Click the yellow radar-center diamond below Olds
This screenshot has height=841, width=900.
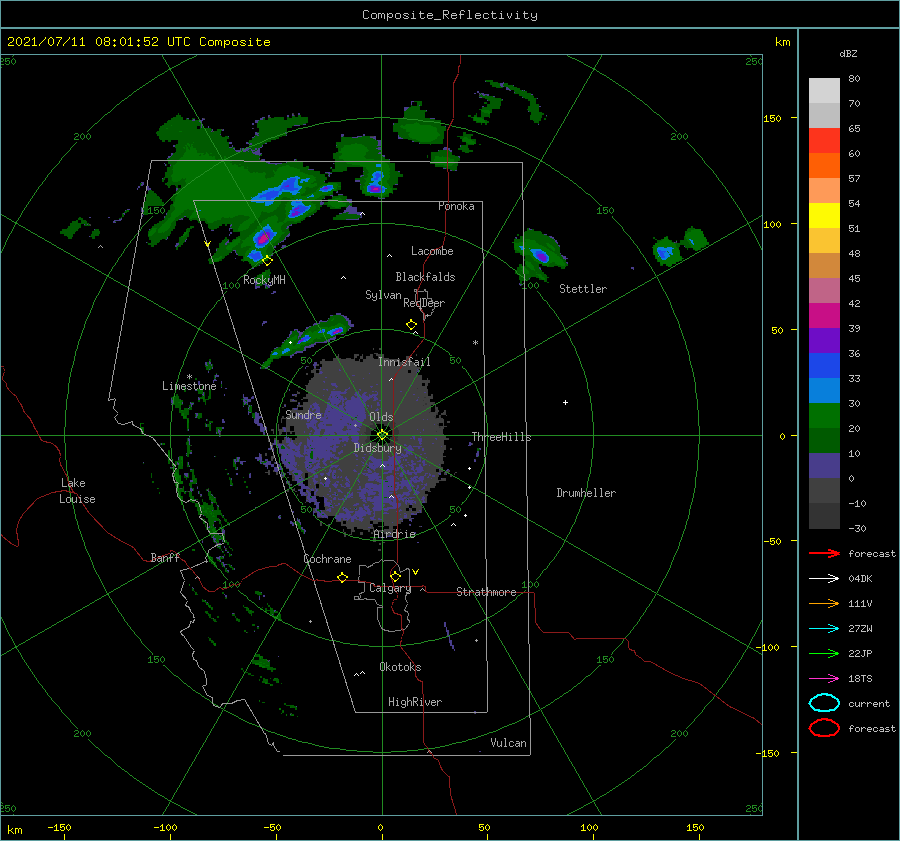coord(382,435)
